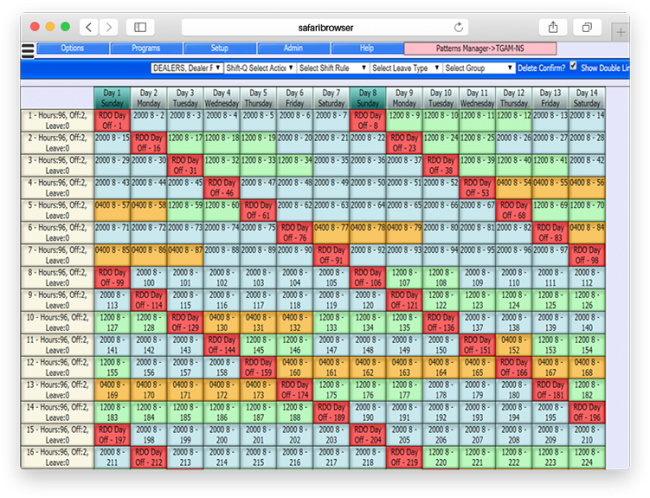Open Select Shift Rule dropdown

[333, 68]
